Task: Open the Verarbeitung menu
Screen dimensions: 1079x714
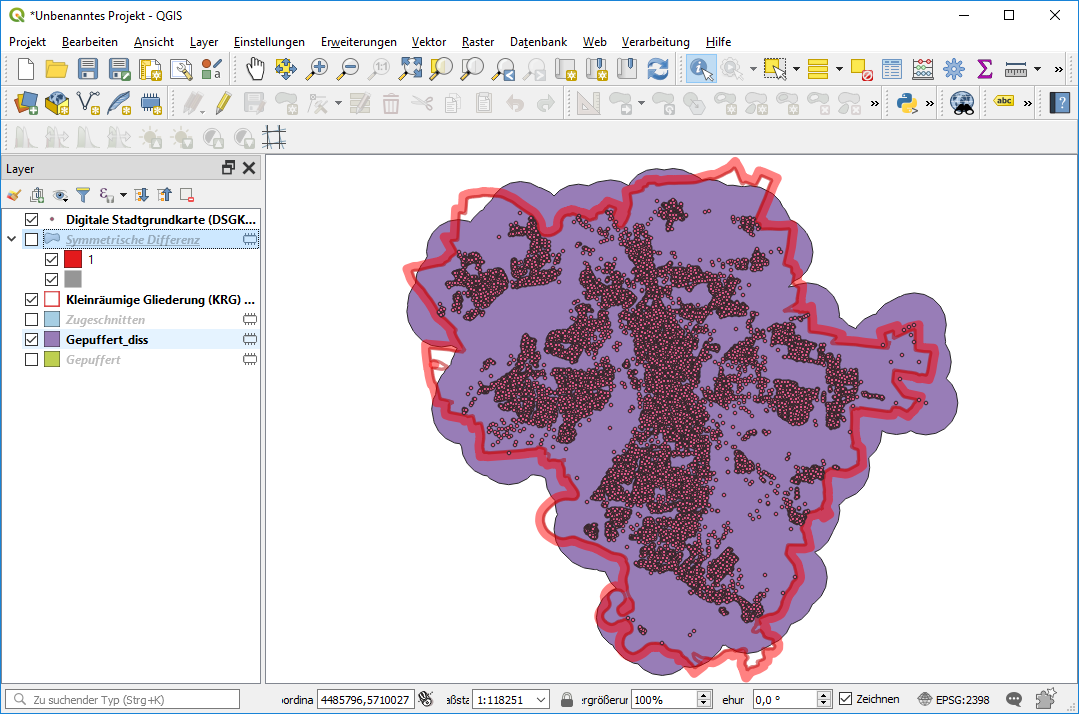Action: click(x=655, y=42)
